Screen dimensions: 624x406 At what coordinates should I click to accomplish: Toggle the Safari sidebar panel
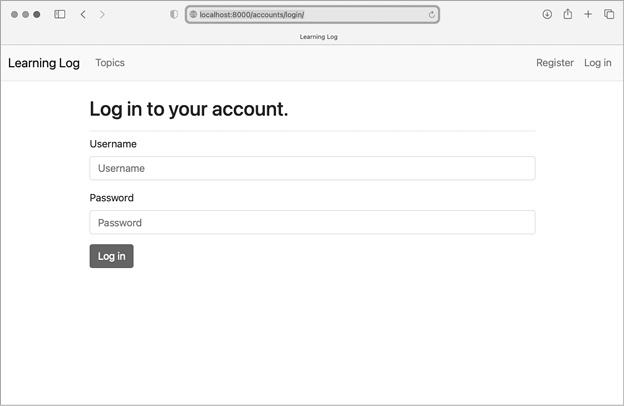(60, 15)
